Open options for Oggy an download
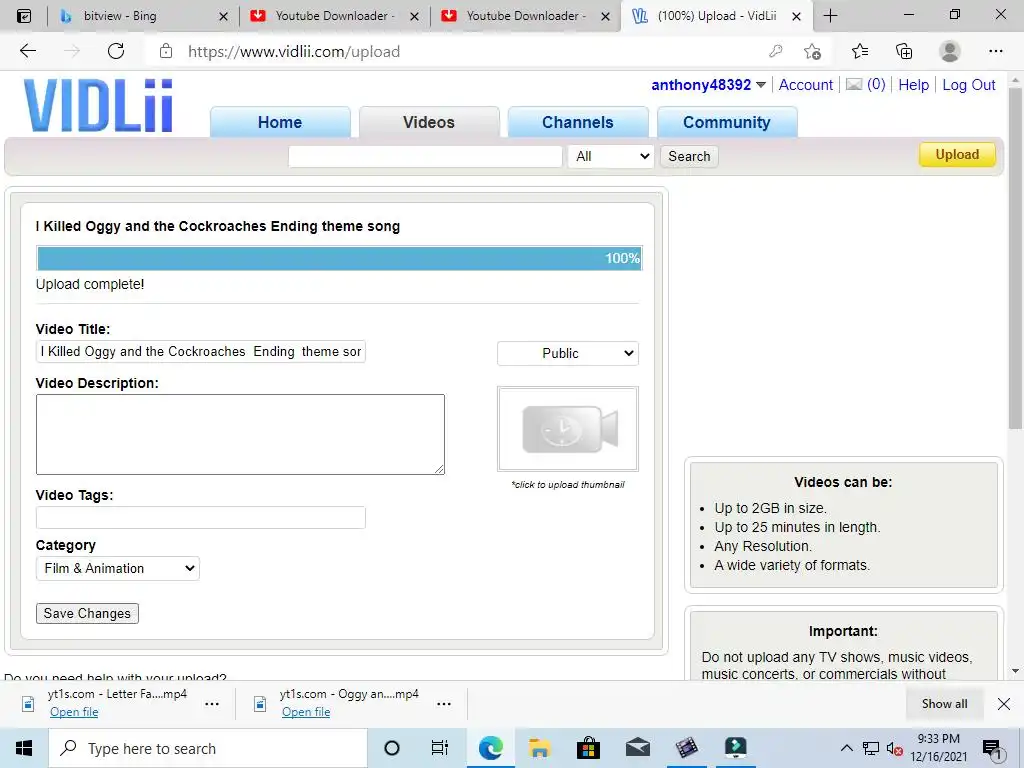The image size is (1024, 768). [443, 704]
